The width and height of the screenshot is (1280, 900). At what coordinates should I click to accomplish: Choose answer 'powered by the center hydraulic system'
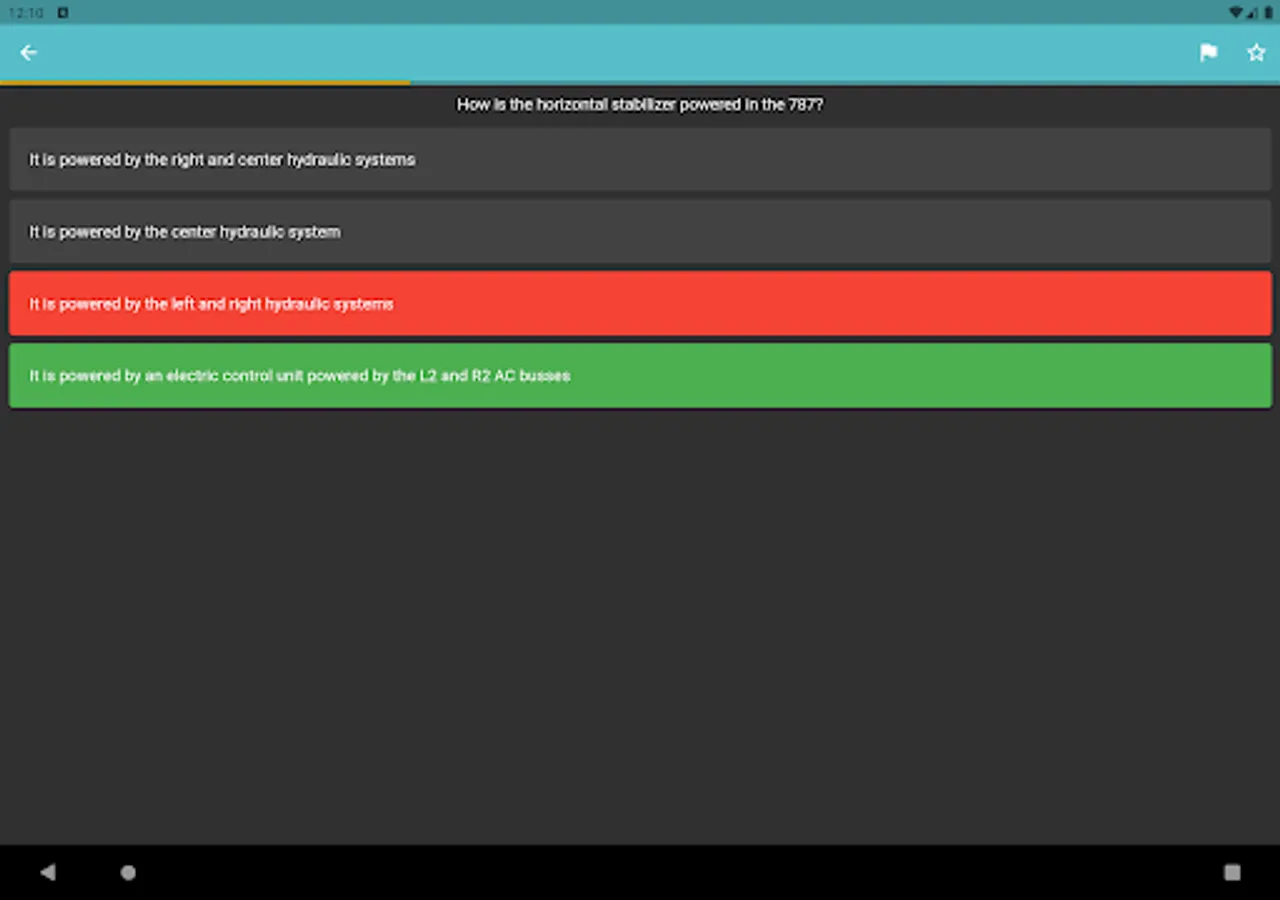(640, 232)
